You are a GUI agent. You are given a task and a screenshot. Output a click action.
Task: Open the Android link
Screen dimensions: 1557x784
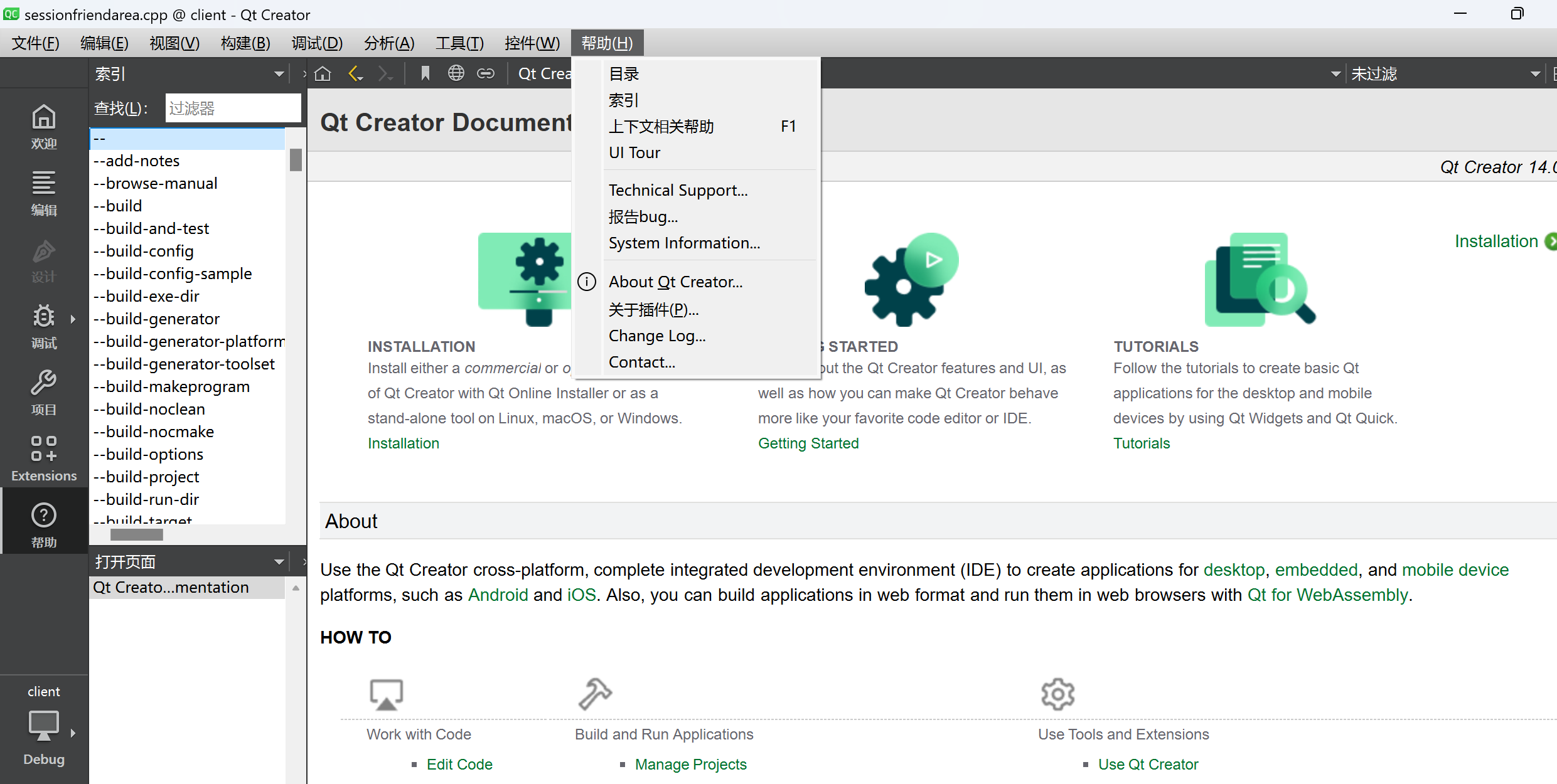pyautogui.click(x=498, y=595)
